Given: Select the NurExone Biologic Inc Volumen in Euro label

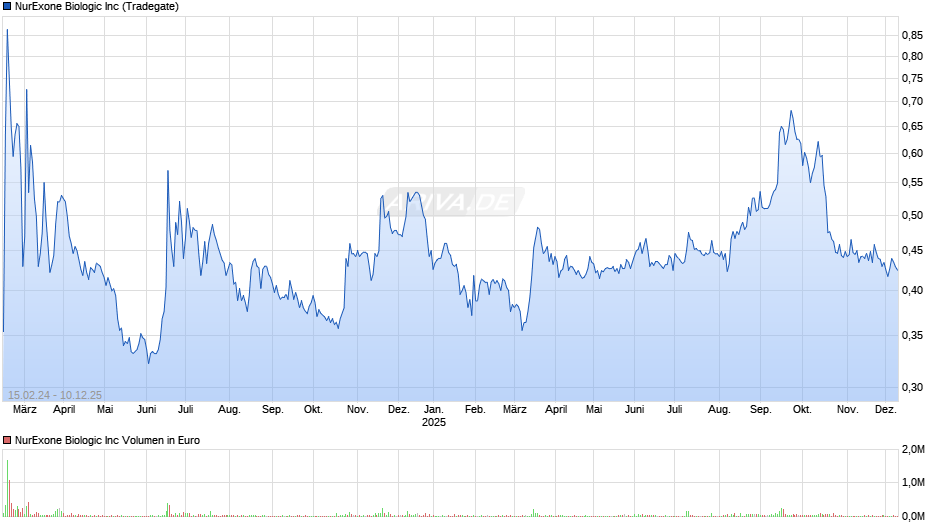Looking at the screenshot, I should tap(107, 440).
